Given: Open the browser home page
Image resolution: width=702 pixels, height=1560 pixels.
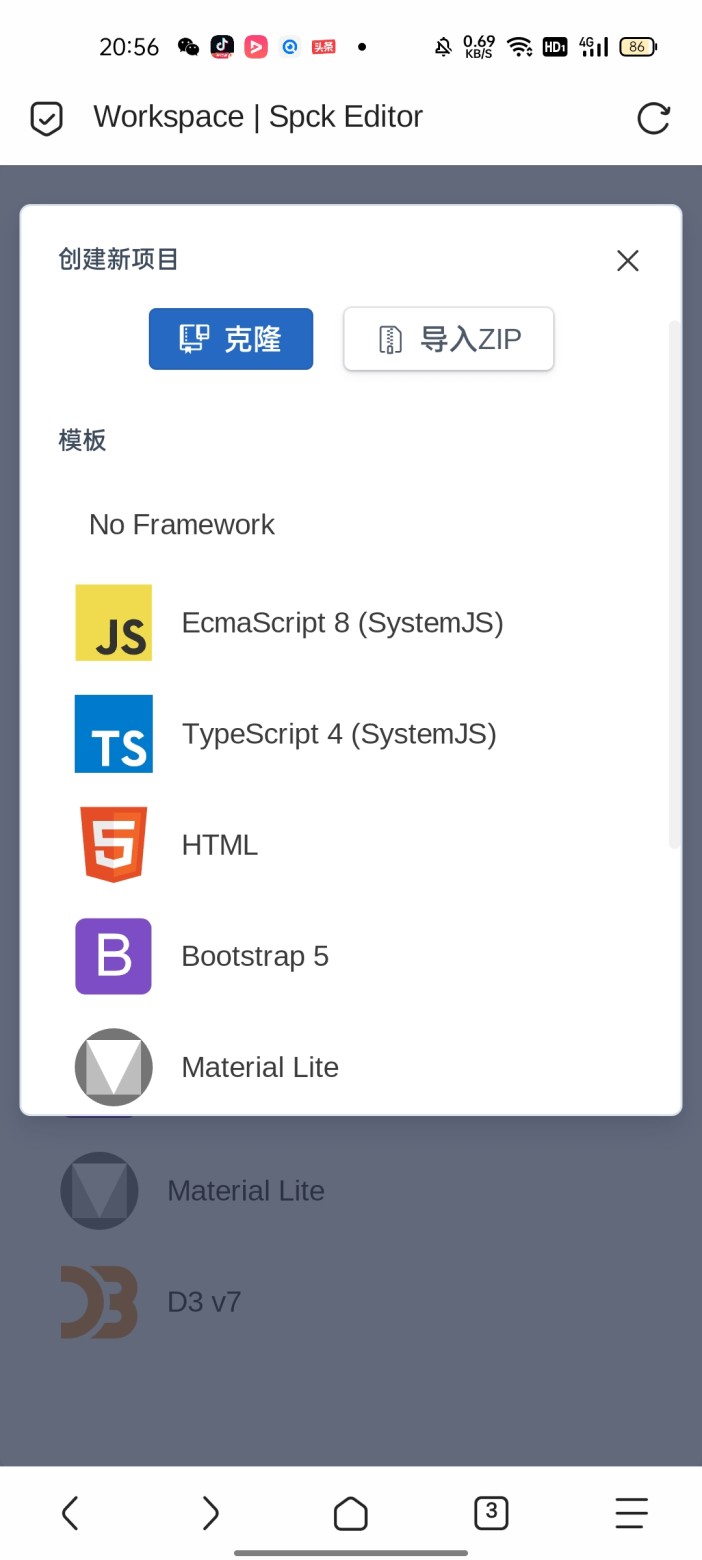Looking at the screenshot, I should 350,1513.
